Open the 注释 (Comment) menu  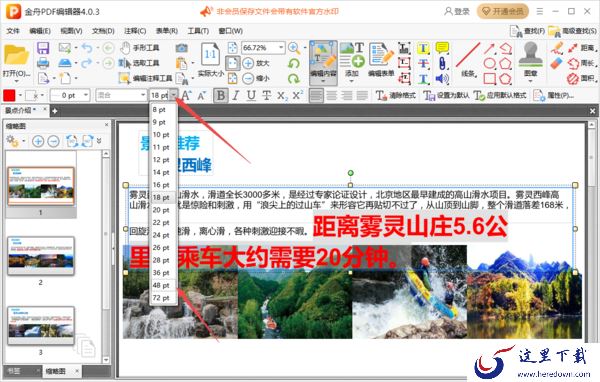tap(135, 31)
